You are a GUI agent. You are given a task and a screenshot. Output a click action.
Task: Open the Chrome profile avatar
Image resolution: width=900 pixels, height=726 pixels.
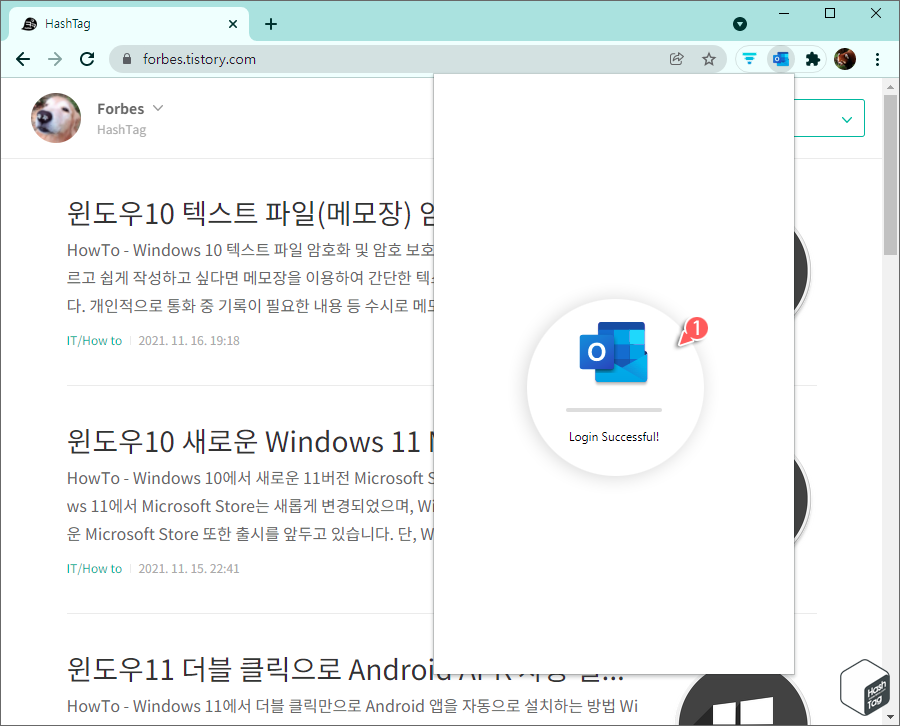click(845, 59)
